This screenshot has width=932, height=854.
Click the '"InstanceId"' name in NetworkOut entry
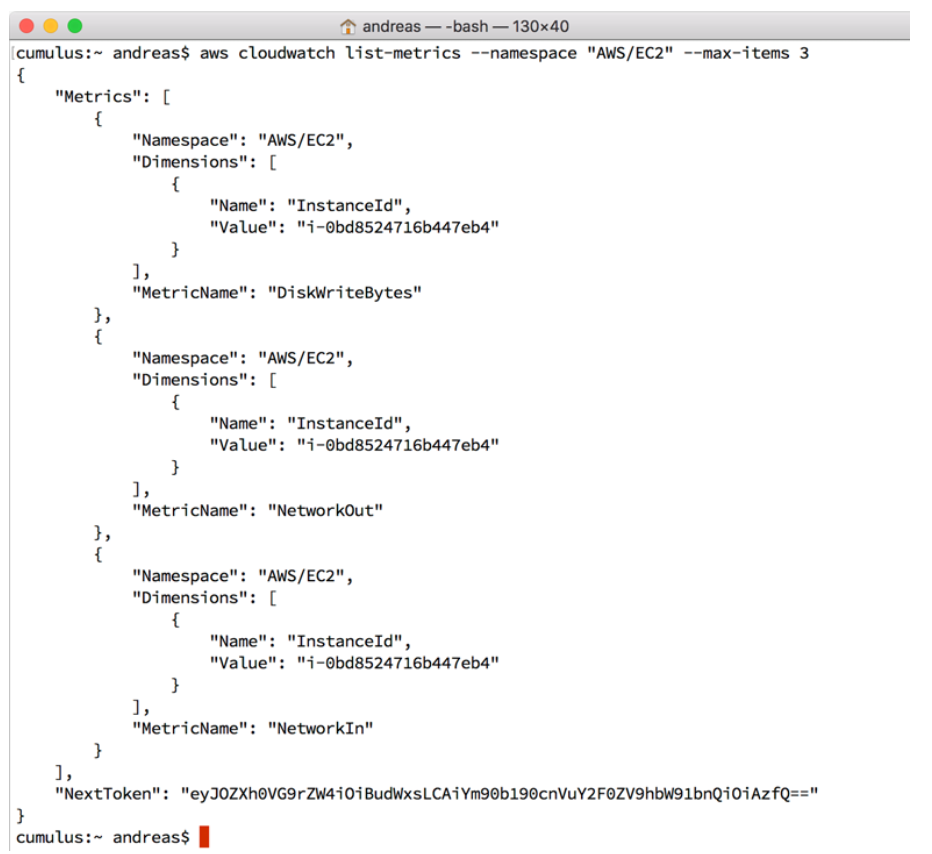click(x=345, y=424)
